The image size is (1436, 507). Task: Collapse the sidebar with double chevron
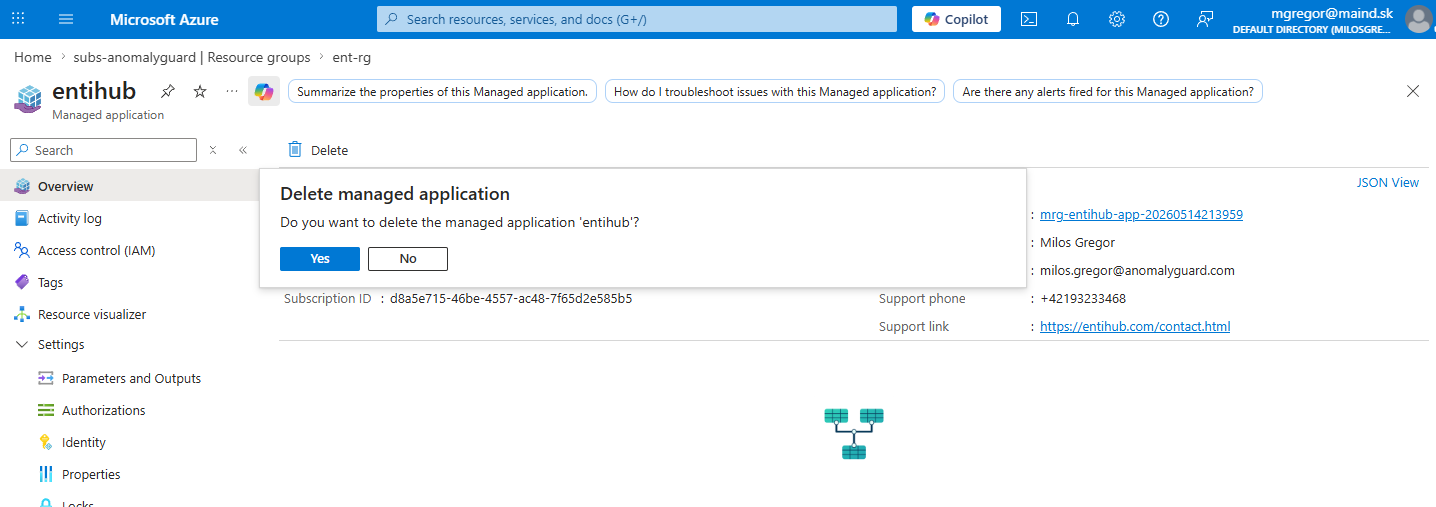243,150
